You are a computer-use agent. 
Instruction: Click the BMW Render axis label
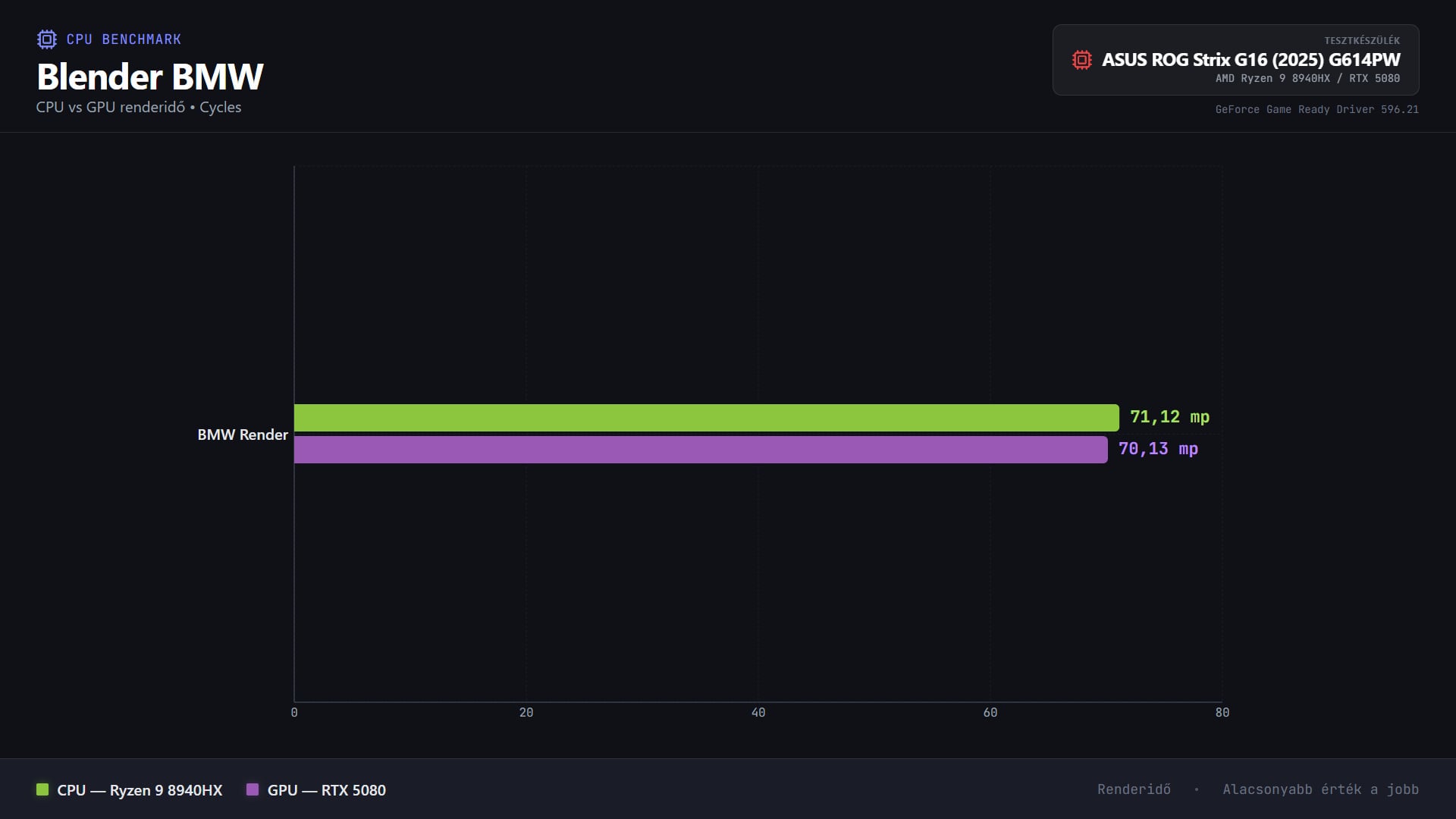click(243, 435)
